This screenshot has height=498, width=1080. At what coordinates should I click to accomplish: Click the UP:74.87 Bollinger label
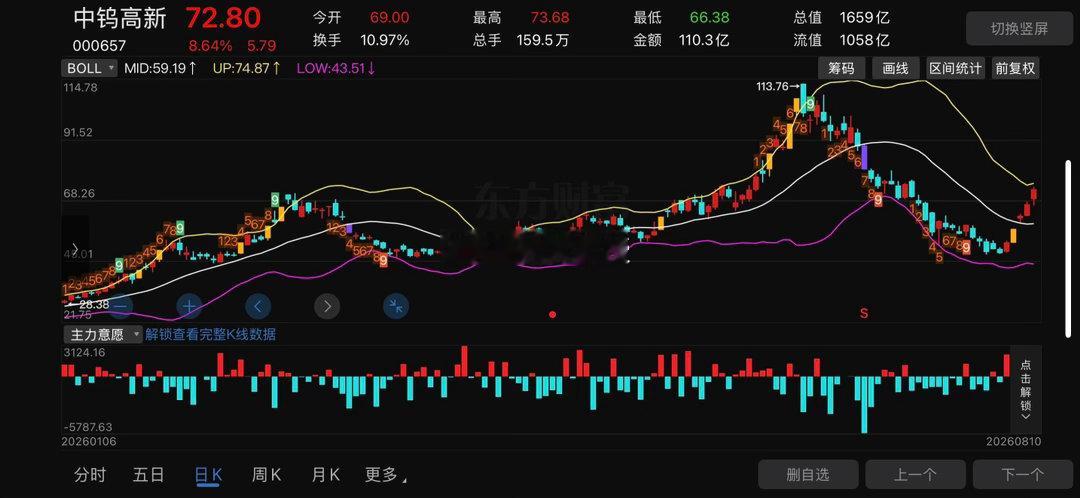point(247,68)
